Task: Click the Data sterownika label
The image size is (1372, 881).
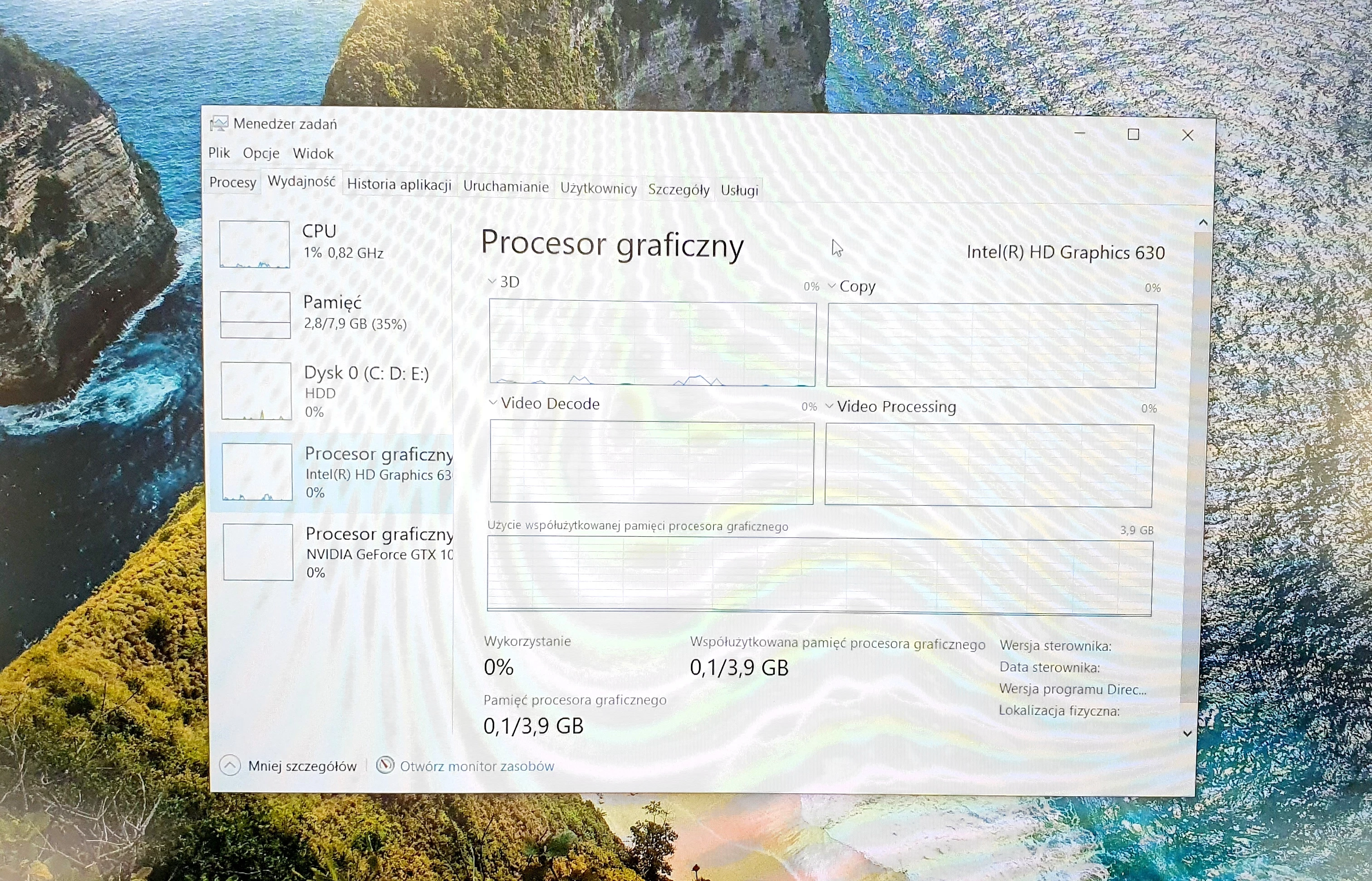Action: tap(1049, 667)
